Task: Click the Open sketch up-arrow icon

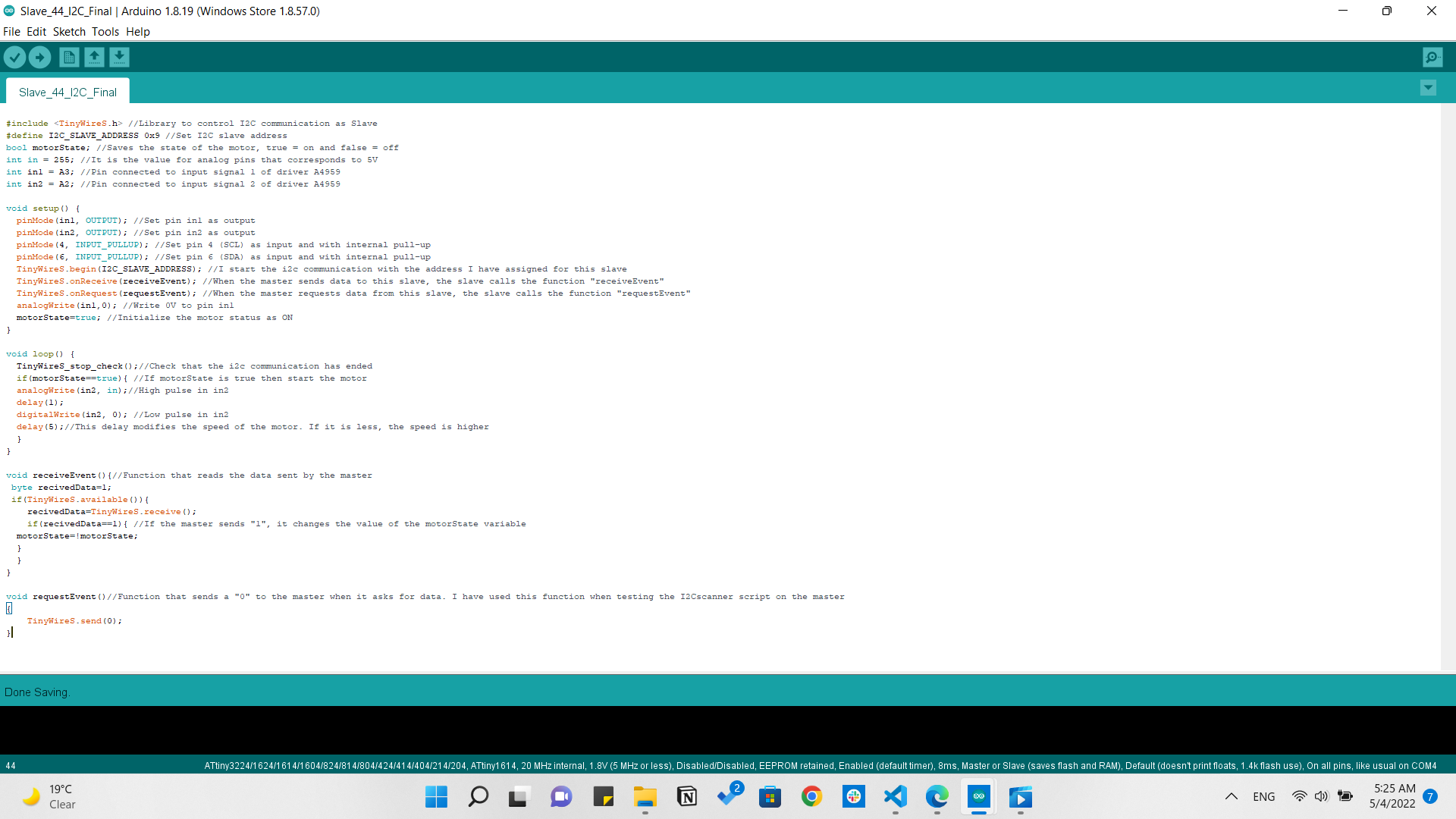Action: click(x=94, y=57)
